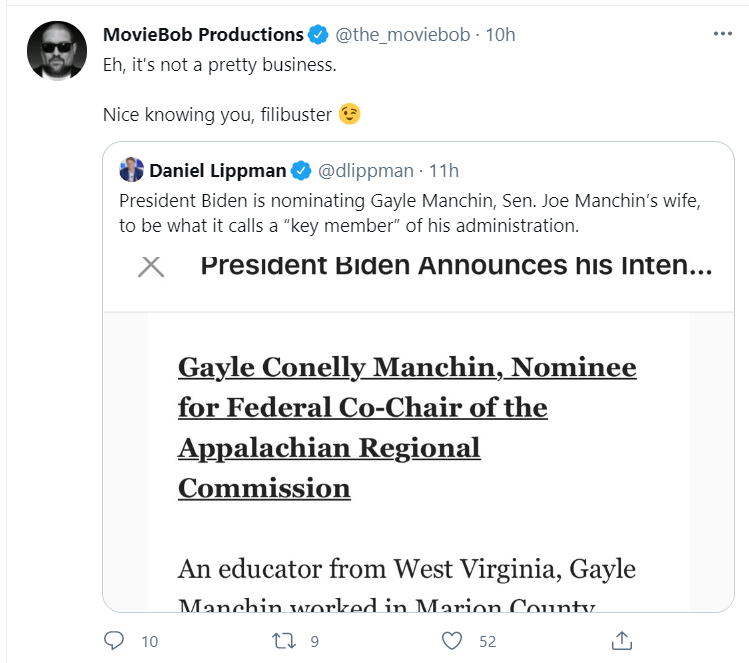Open the MovieBob Productions profile name
The height and width of the screenshot is (663, 749).
click(203, 35)
